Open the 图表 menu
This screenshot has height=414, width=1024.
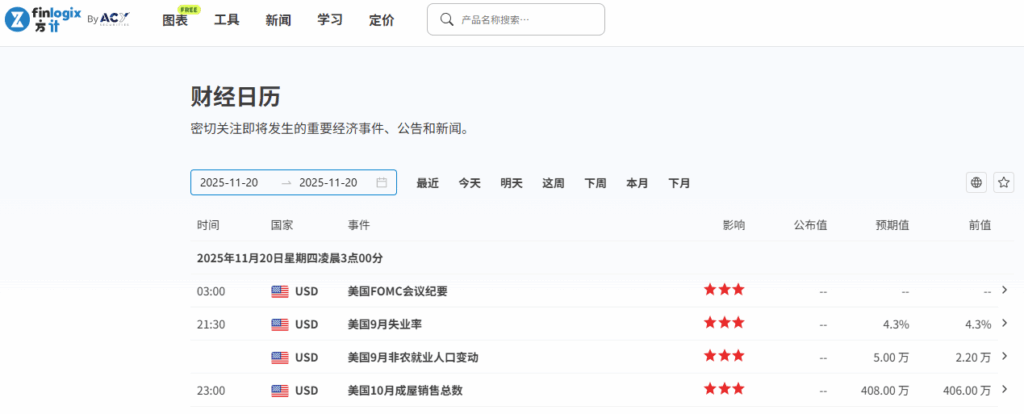(175, 20)
